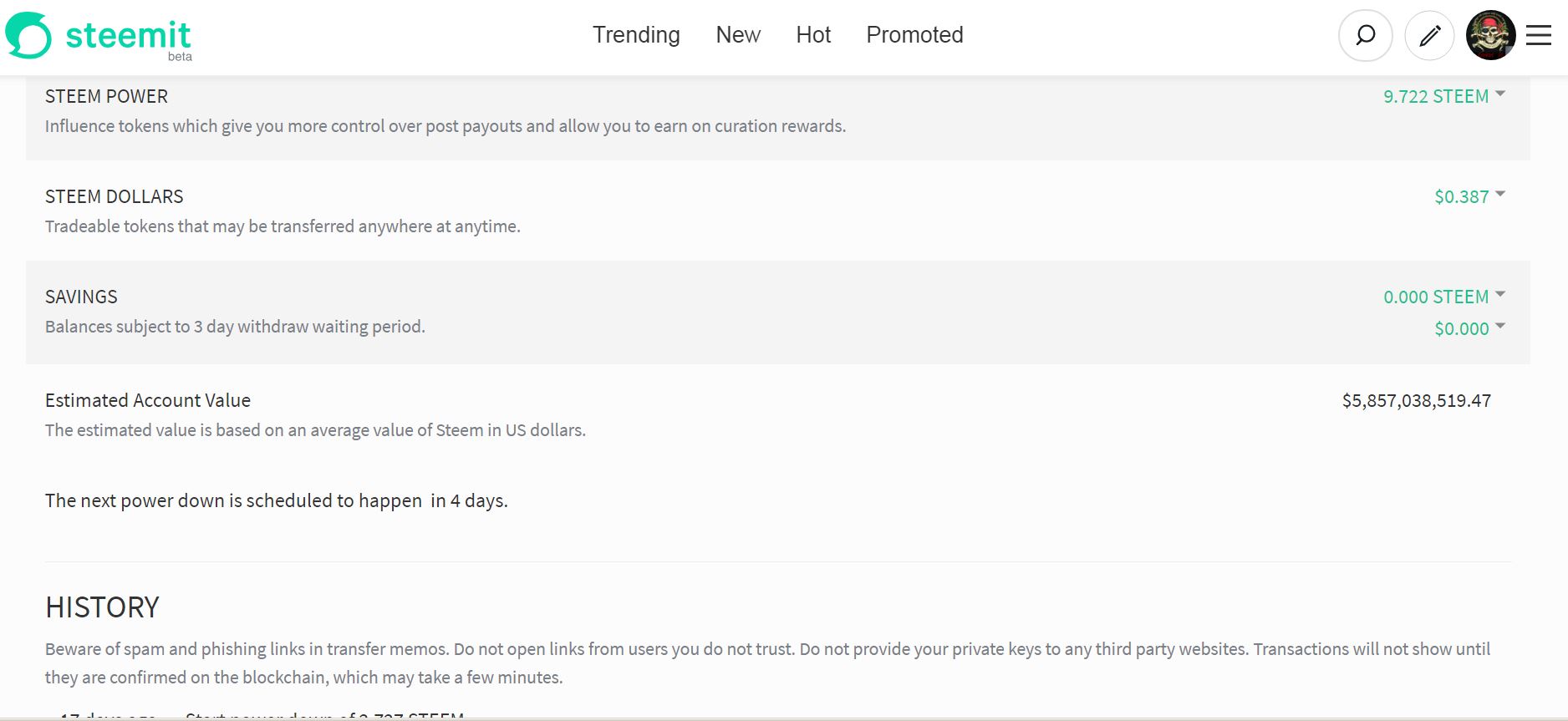Switch to the New posts tab
Viewport: 1568px width, 721px height.
click(x=738, y=35)
